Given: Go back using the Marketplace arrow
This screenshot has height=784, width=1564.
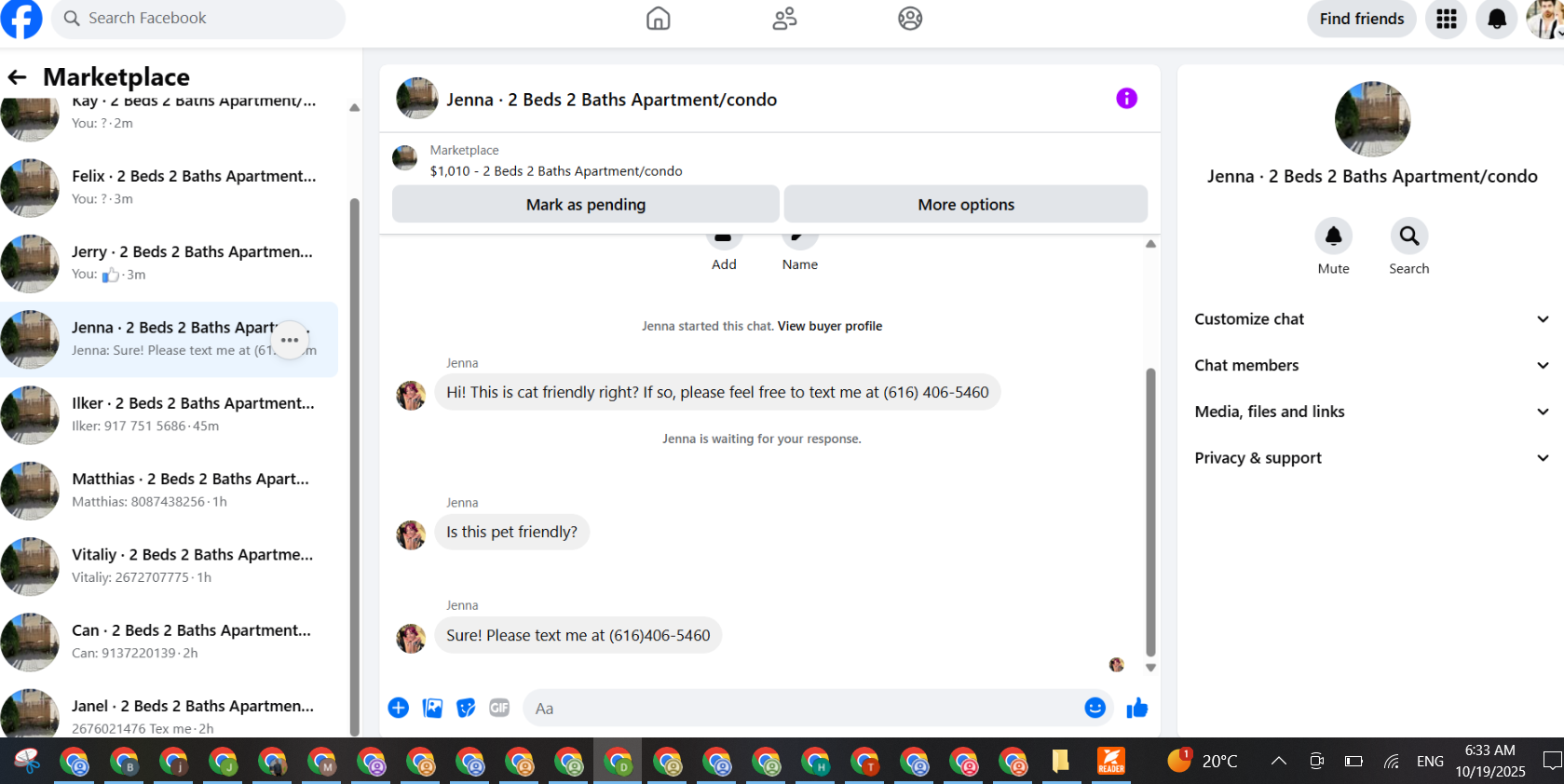Looking at the screenshot, I should coord(17,77).
